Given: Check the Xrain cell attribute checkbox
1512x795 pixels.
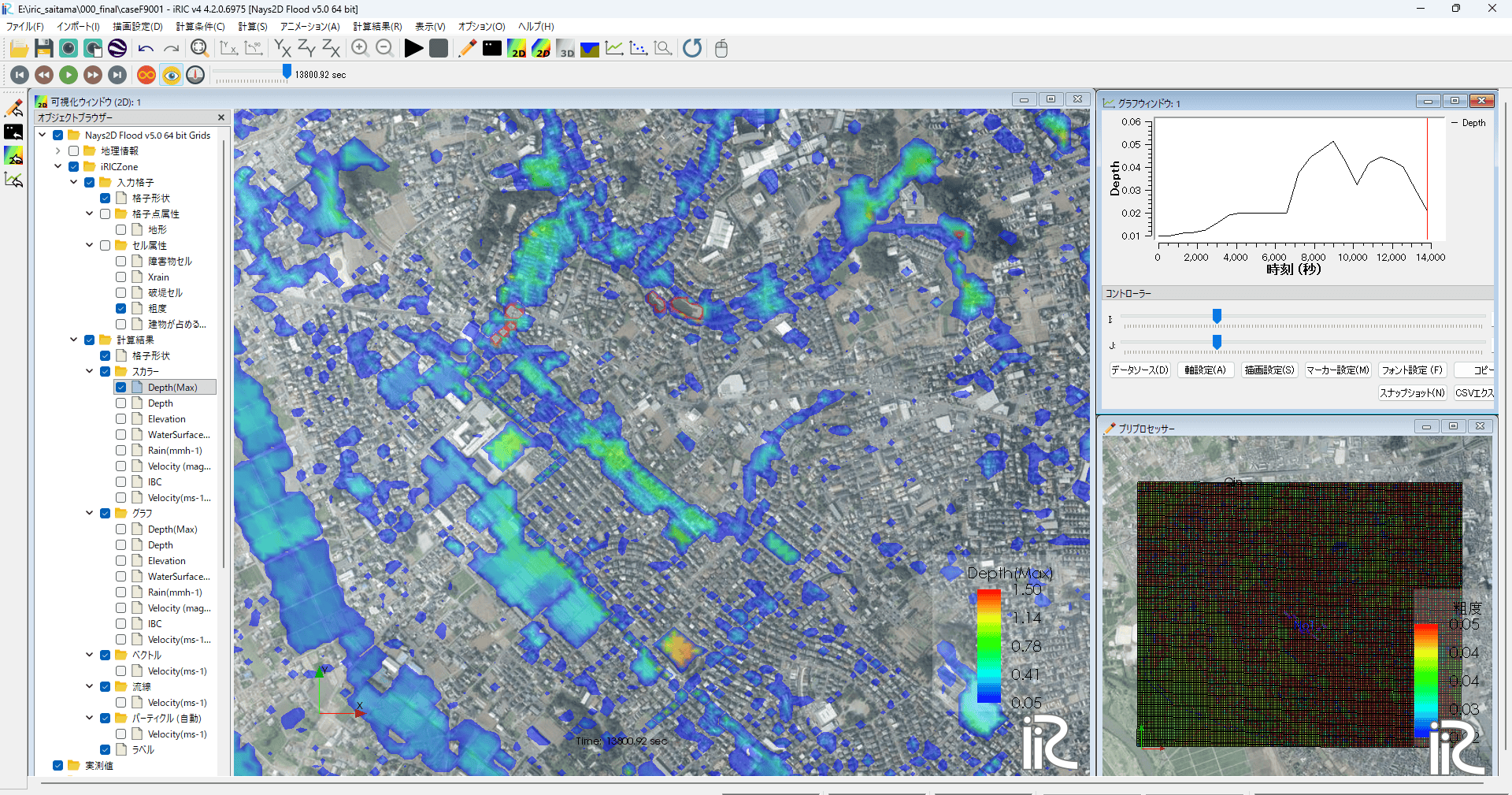Looking at the screenshot, I should click(x=121, y=277).
